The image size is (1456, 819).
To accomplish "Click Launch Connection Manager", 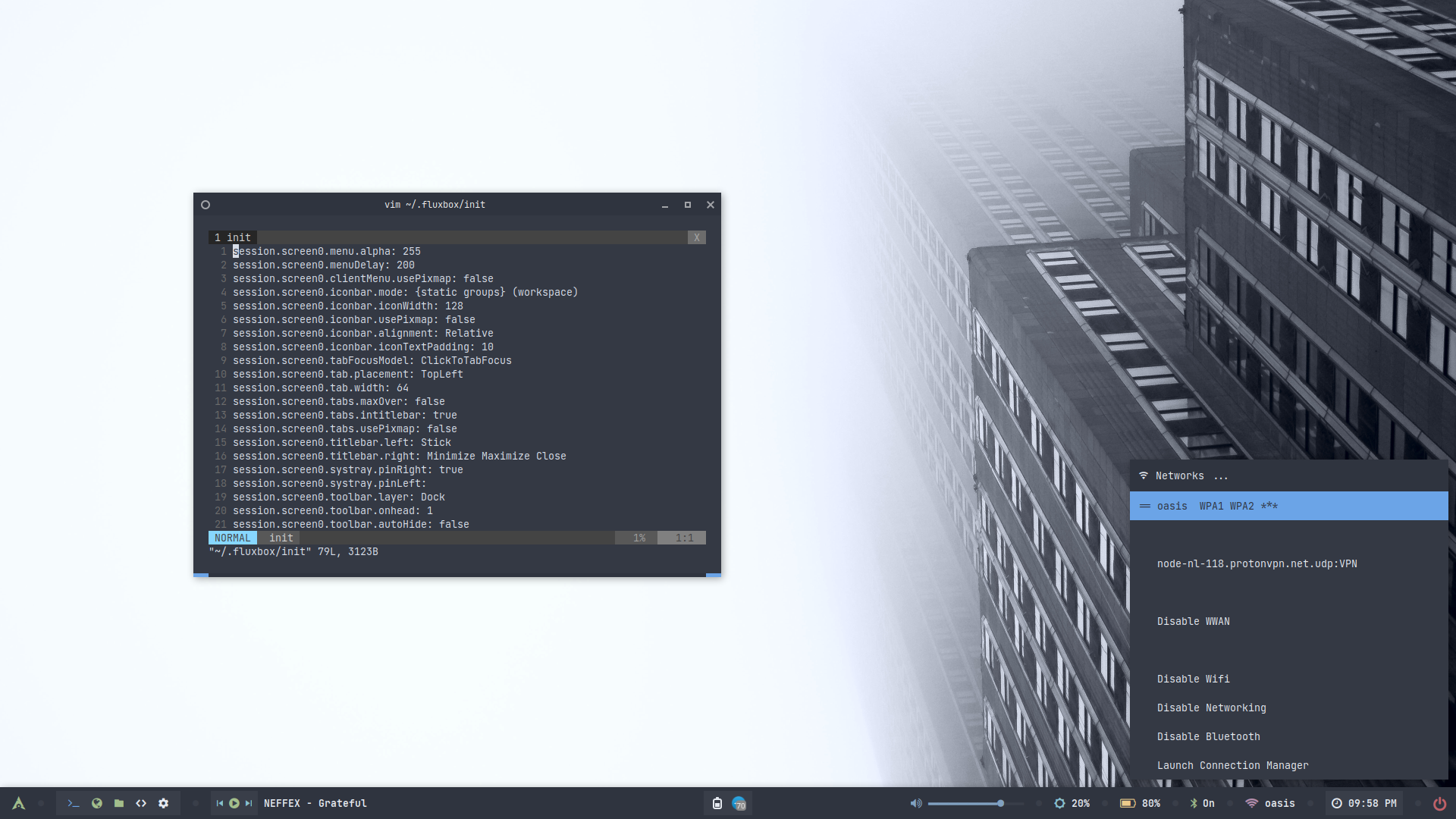I will click(x=1232, y=765).
